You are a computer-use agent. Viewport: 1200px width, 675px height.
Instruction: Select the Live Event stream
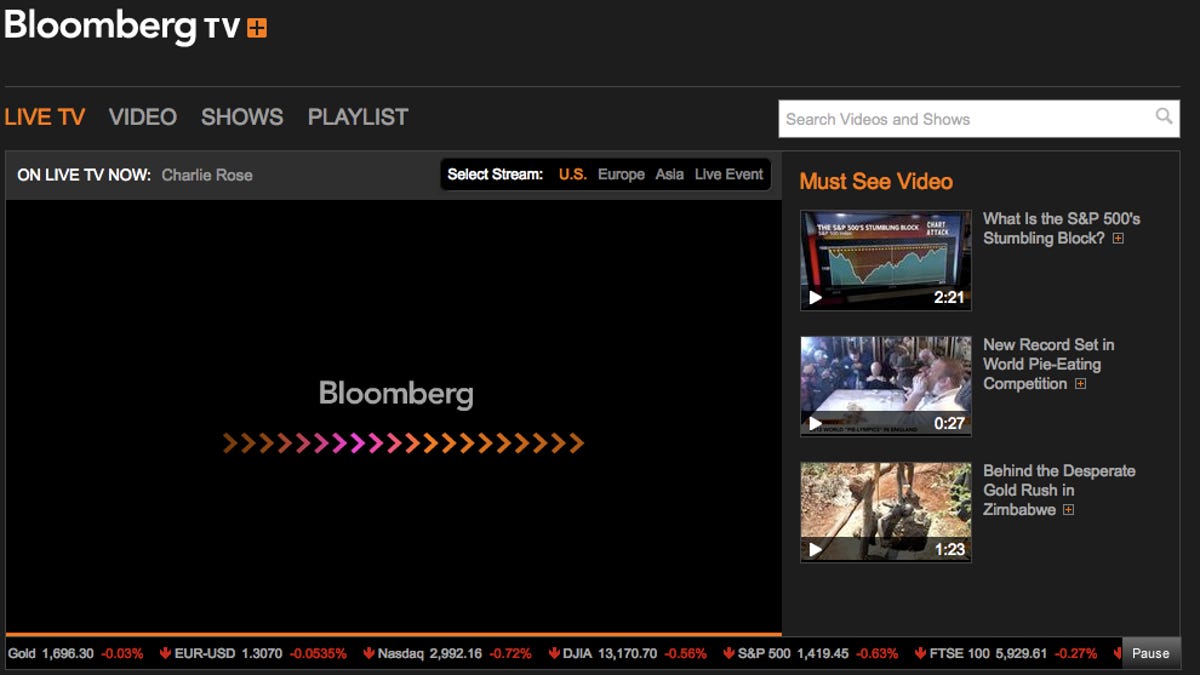pos(729,174)
